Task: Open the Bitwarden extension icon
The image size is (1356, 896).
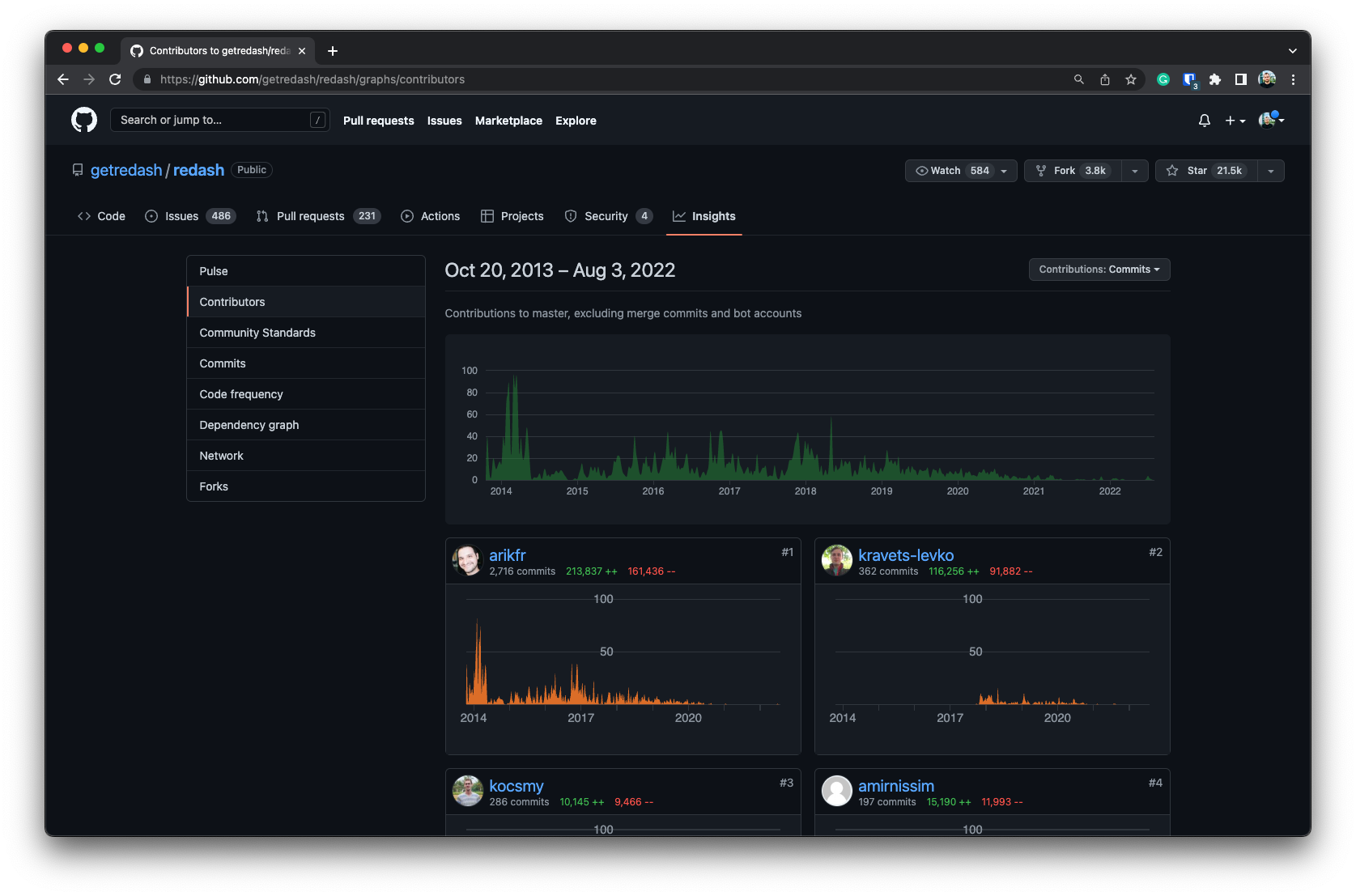Action: pyautogui.click(x=1189, y=79)
